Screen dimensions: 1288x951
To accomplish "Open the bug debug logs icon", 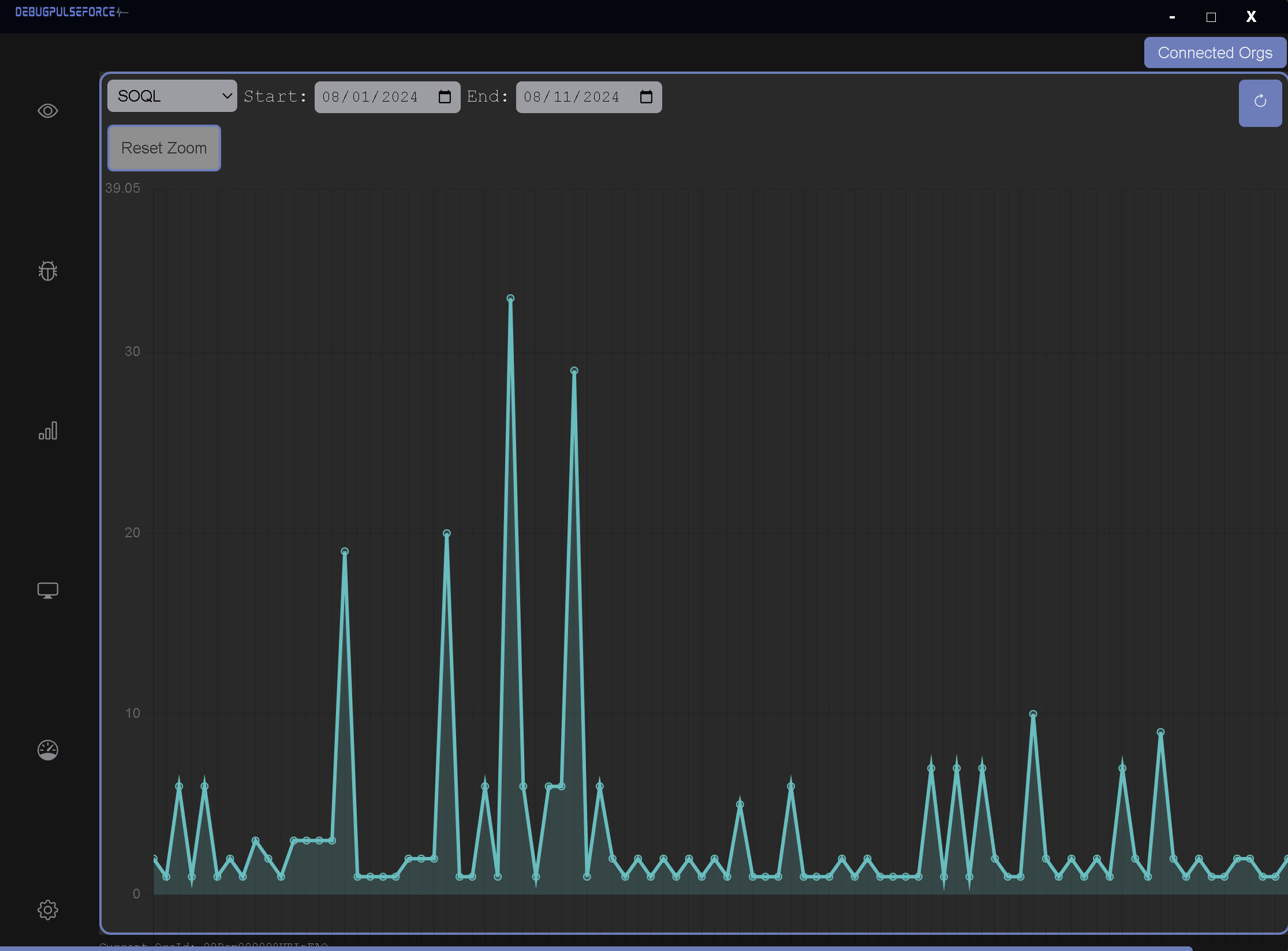I will point(48,271).
